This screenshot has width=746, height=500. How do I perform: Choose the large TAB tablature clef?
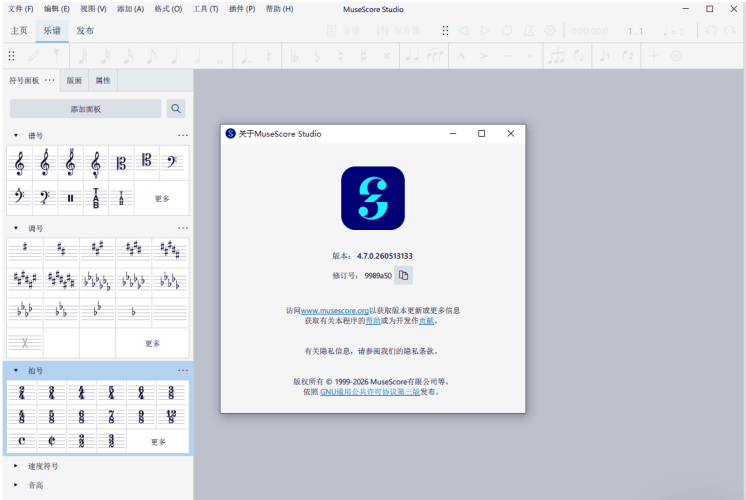click(x=96, y=198)
